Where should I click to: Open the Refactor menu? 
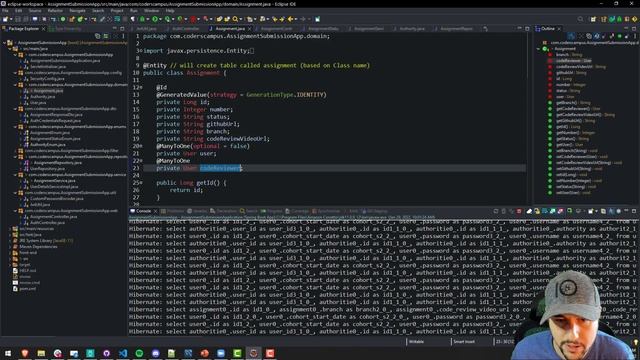click(x=55, y=11)
